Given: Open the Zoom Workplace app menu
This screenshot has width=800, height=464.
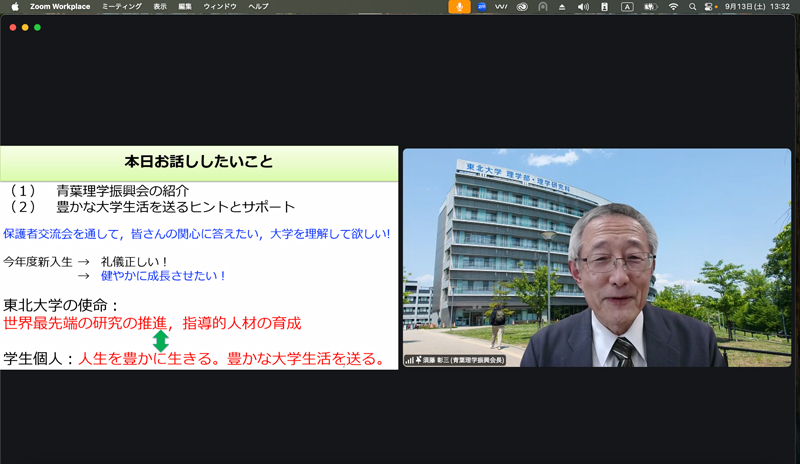Looking at the screenshot, I should [60, 7].
